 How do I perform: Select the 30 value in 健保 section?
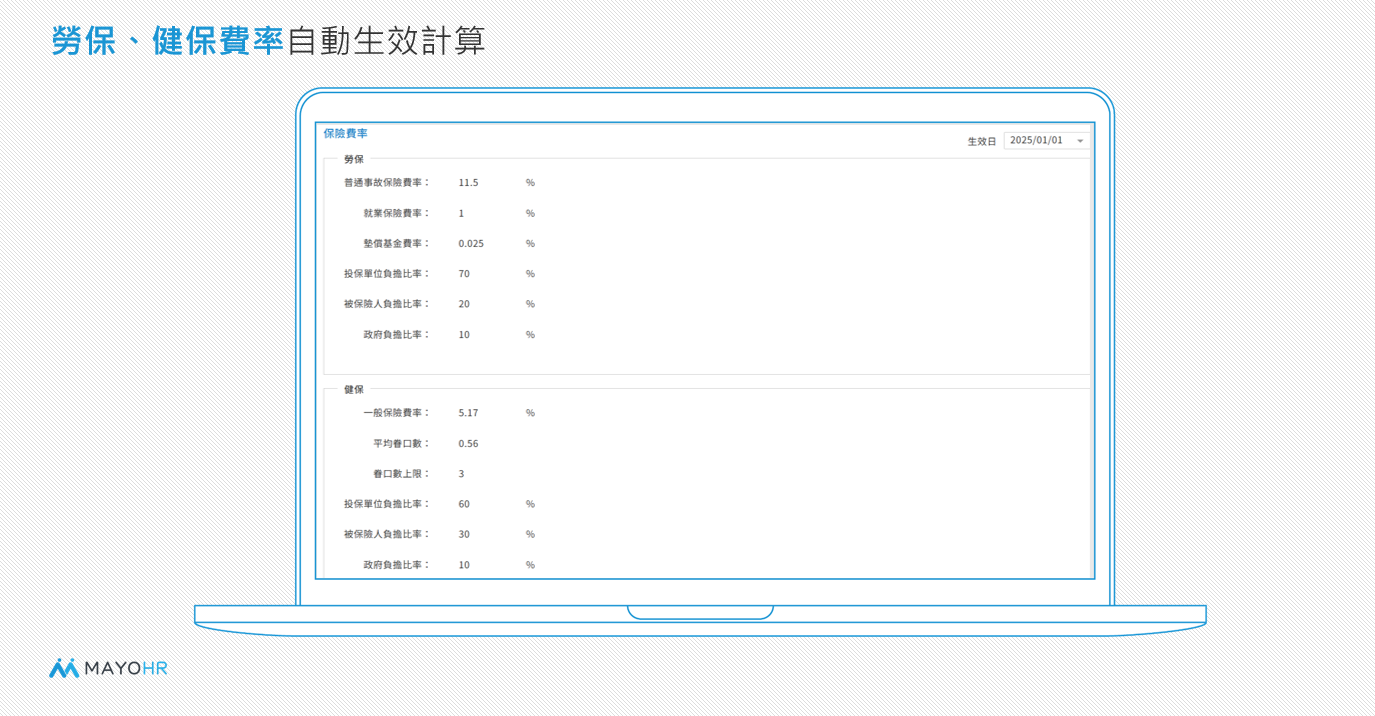[x=464, y=534]
